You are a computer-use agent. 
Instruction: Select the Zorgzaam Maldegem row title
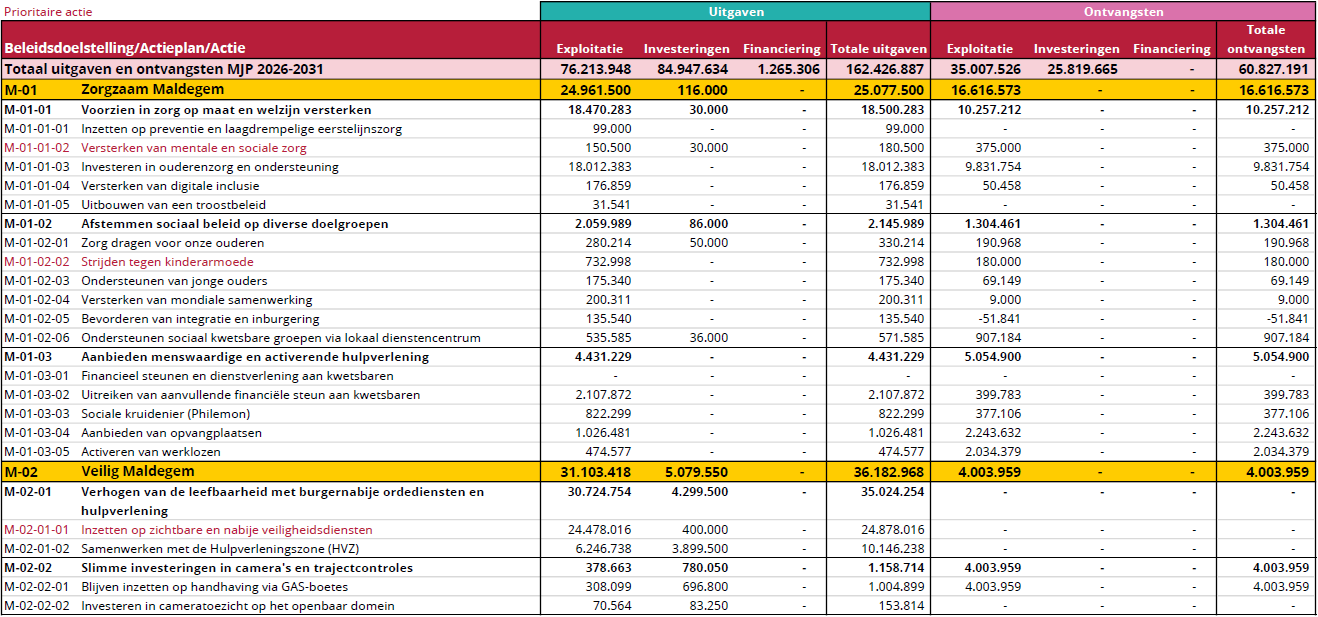pyautogui.click(x=137, y=90)
